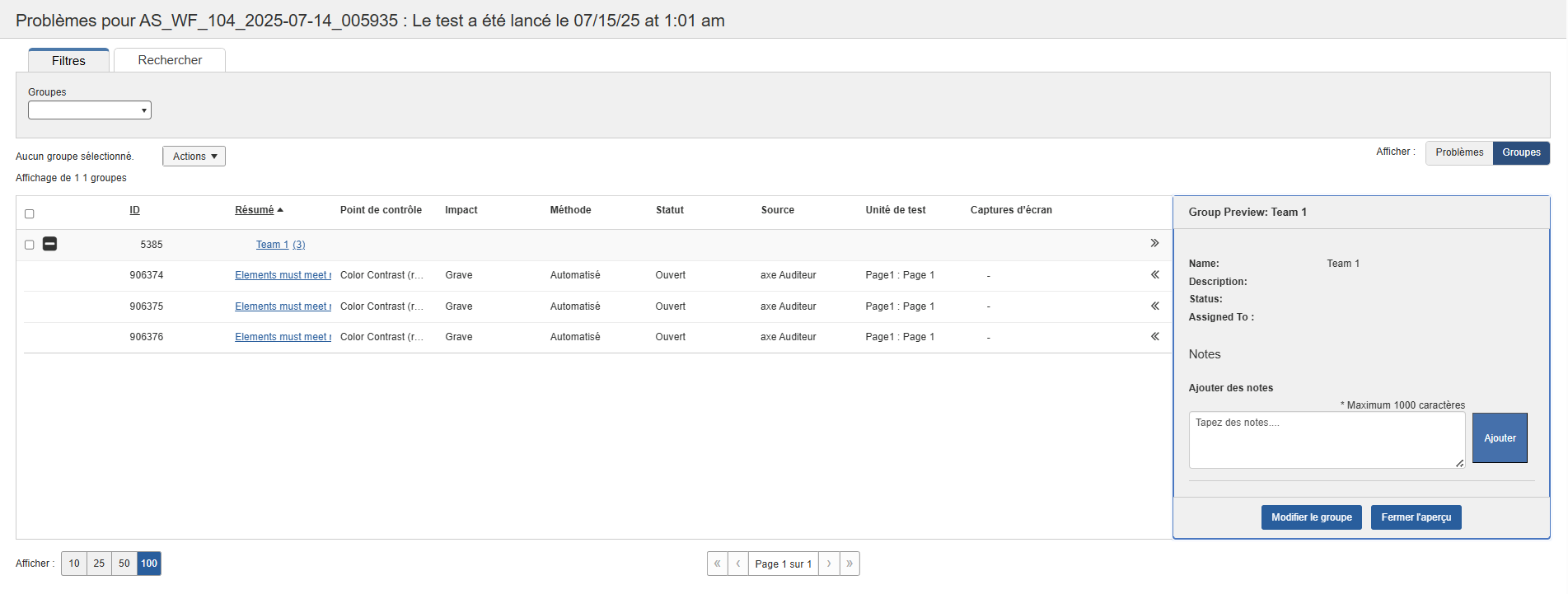Switch view to Problèmes
This screenshot has width=1568, height=594.
tap(1458, 152)
